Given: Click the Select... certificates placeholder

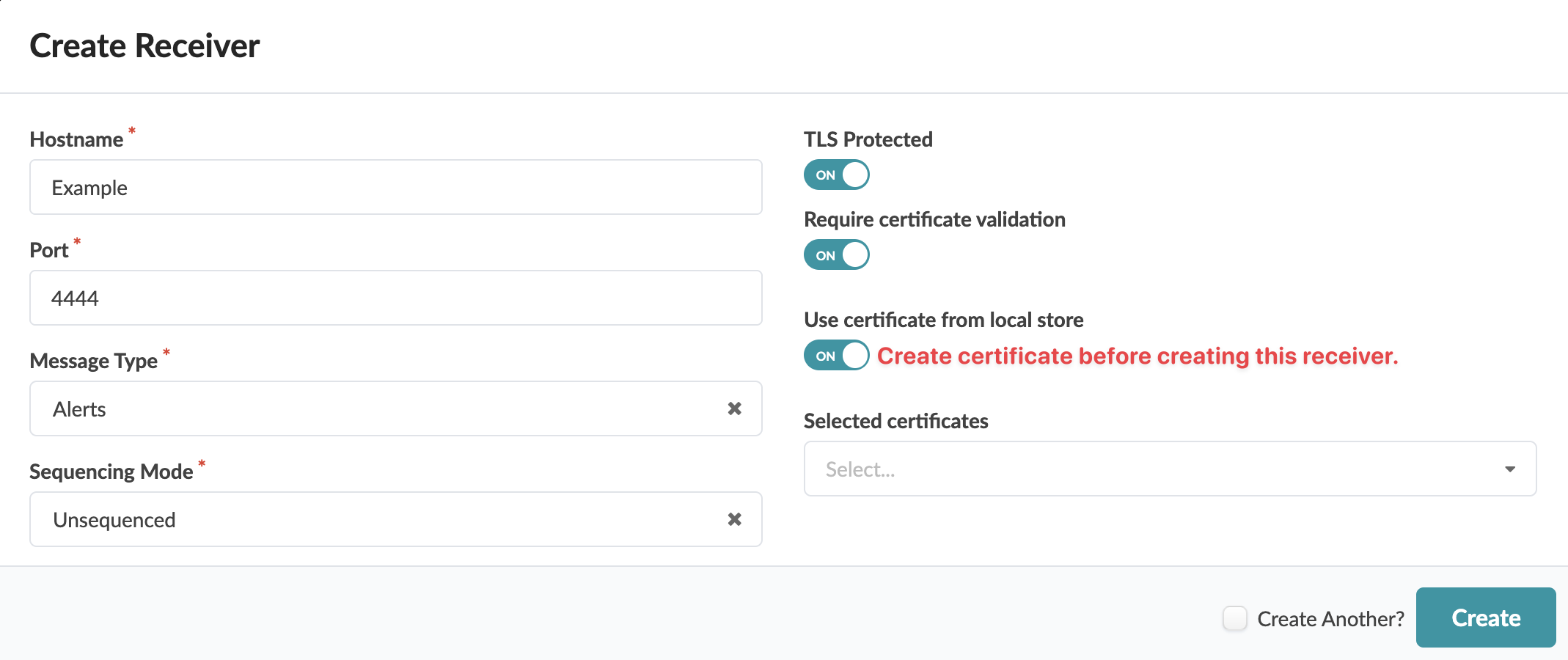Looking at the screenshot, I should pyautogui.click(x=860, y=469).
